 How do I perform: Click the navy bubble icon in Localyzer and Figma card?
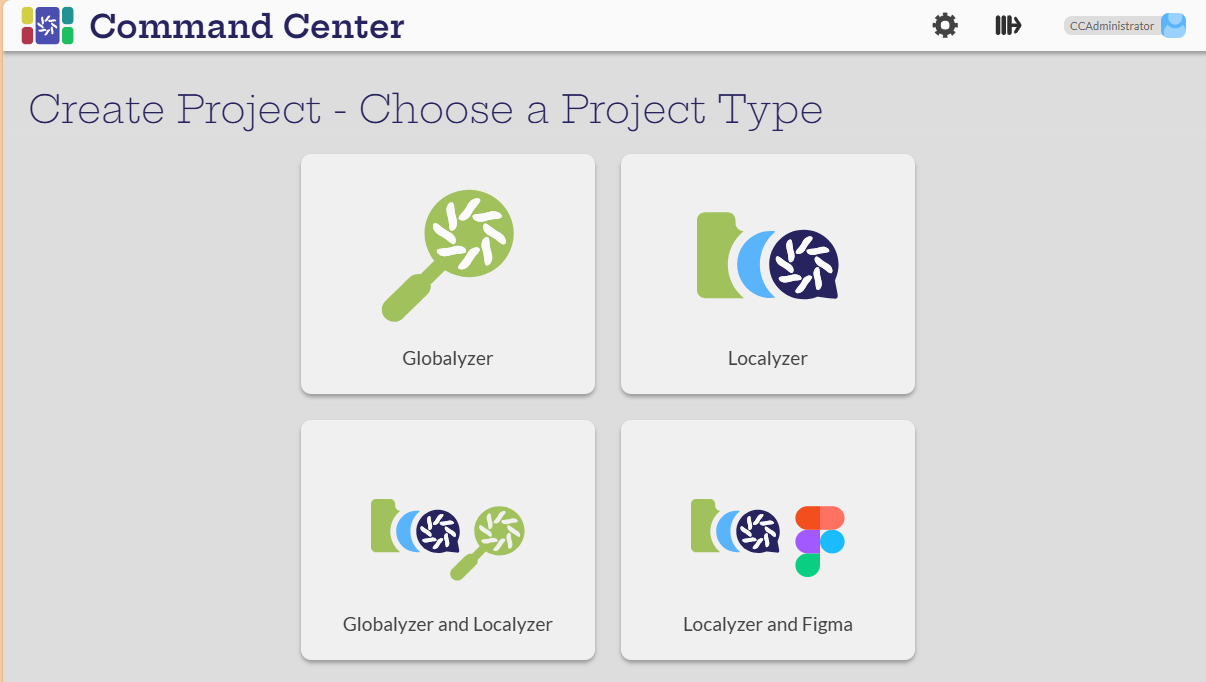coord(757,531)
